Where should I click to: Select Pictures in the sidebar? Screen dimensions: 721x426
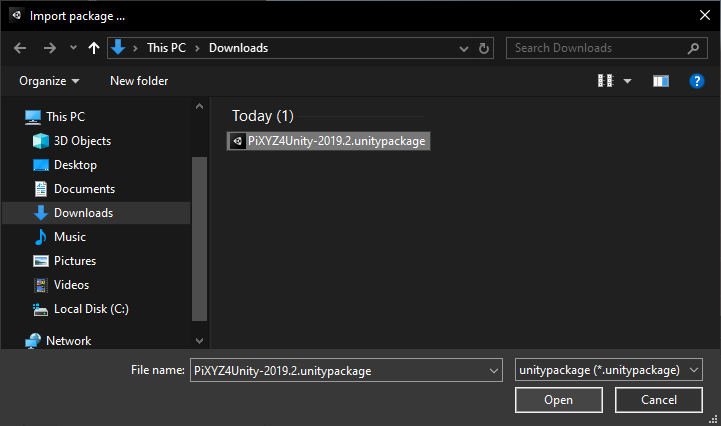(x=75, y=261)
